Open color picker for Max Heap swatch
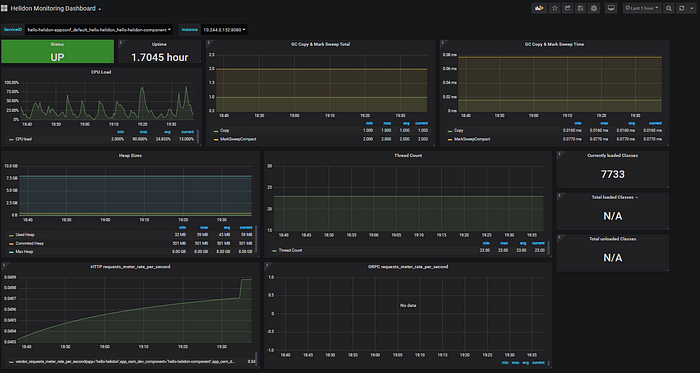The width and height of the screenshot is (700, 373). (11, 252)
